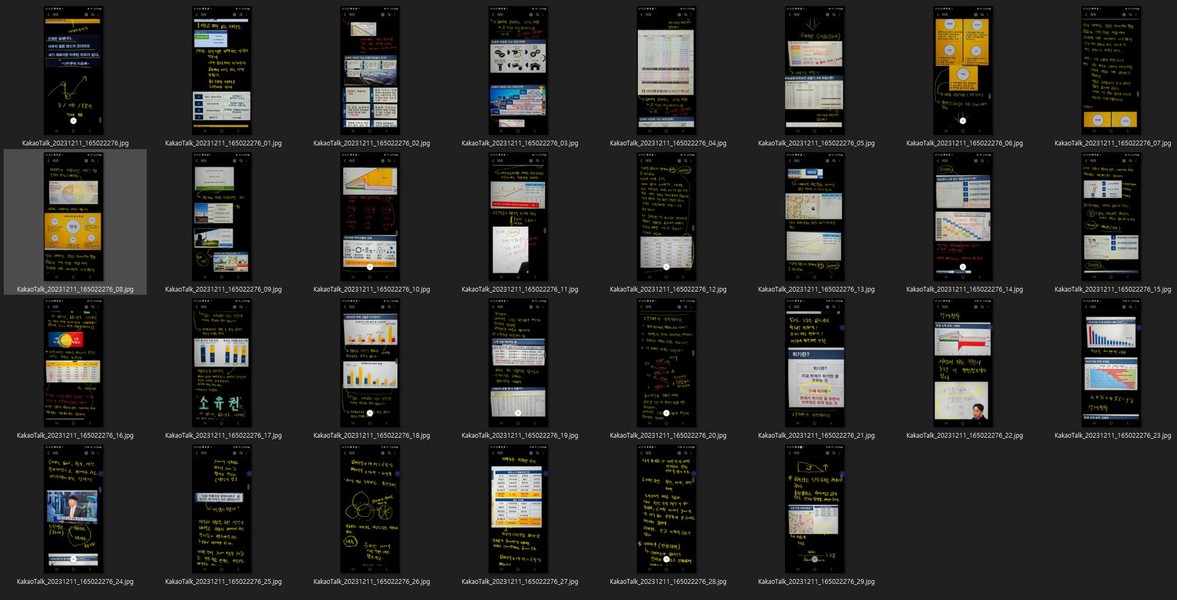Select thumbnail of KakaoTalk_20231211_165022276_25.jpg
1177x600 pixels.
click(221, 509)
